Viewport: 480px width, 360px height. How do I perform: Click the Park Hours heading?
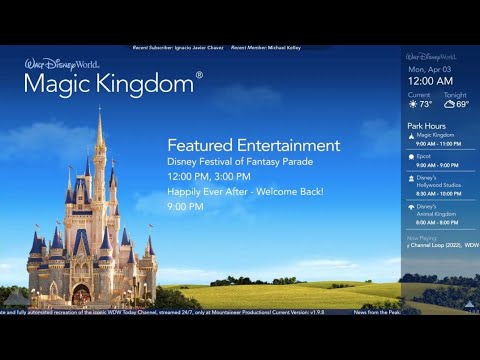pos(426,126)
